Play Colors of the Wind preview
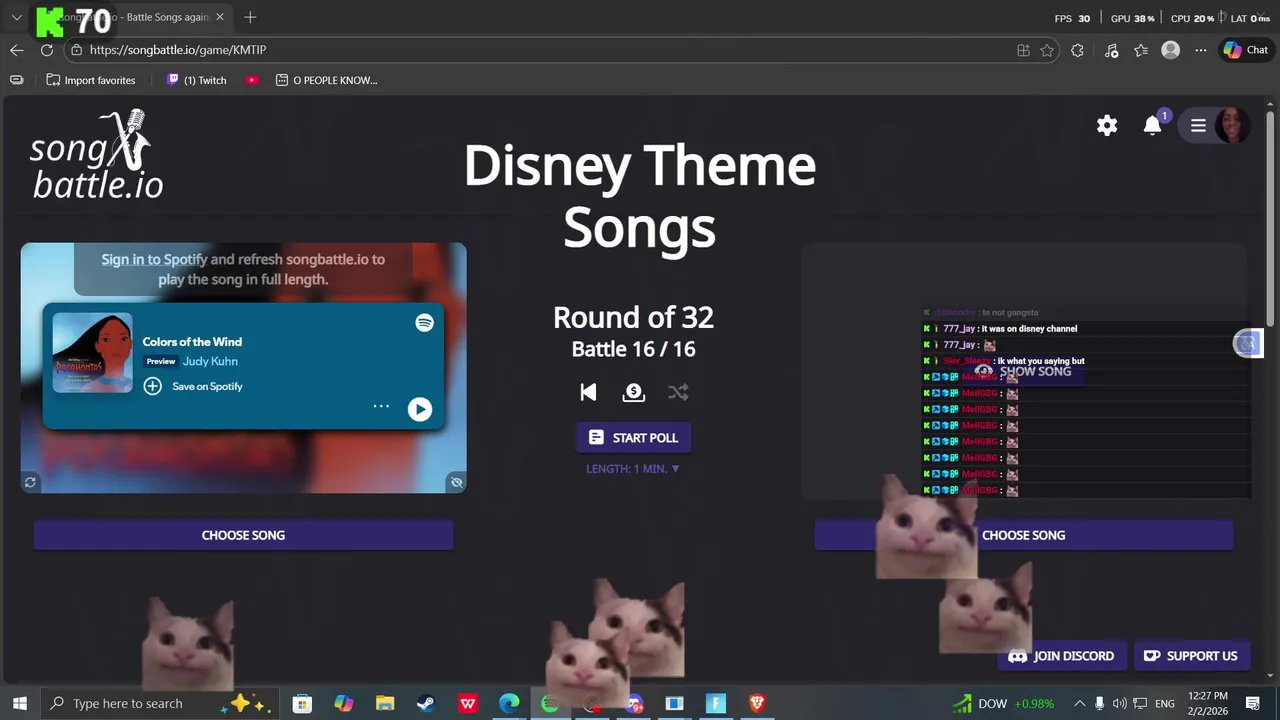Viewport: 1280px width, 720px height. click(x=419, y=409)
